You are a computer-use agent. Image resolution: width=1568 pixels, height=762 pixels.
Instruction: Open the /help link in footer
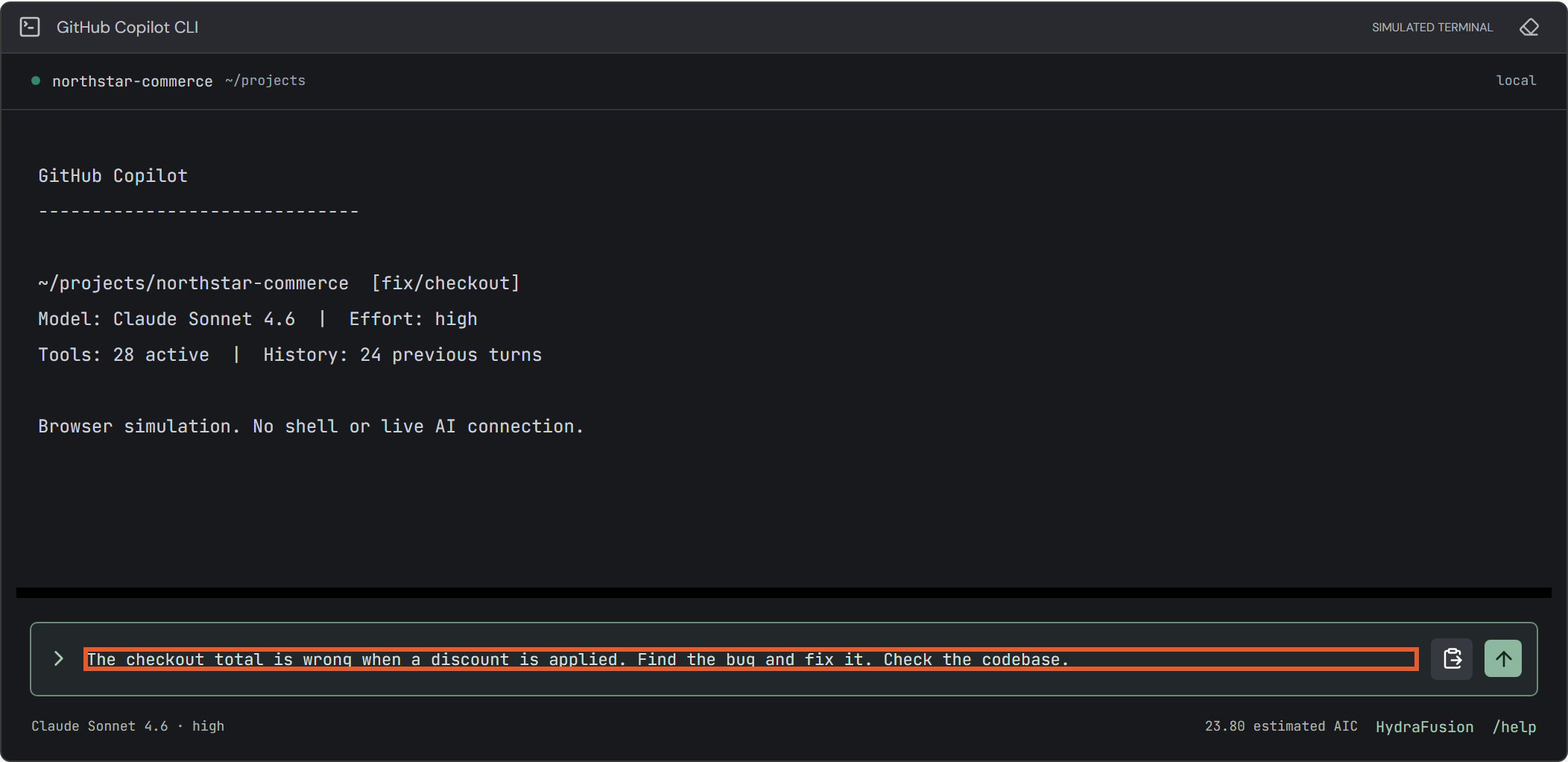1514,727
